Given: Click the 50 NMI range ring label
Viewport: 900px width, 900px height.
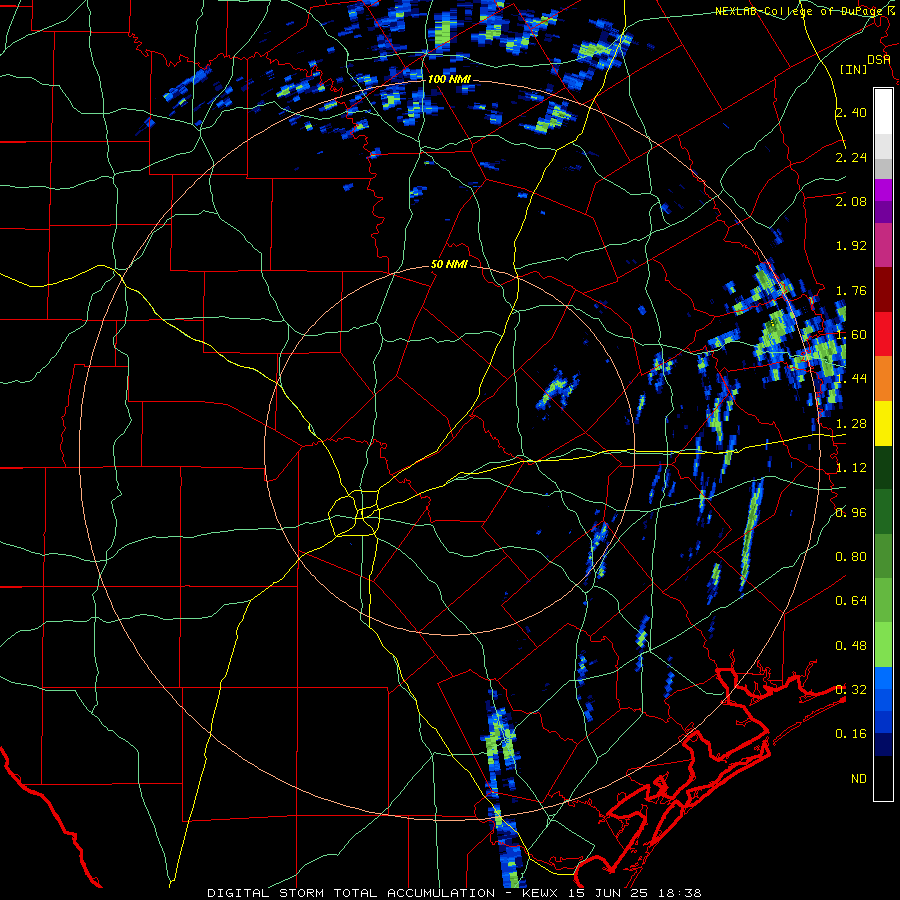Looking at the screenshot, I should coord(449,265).
